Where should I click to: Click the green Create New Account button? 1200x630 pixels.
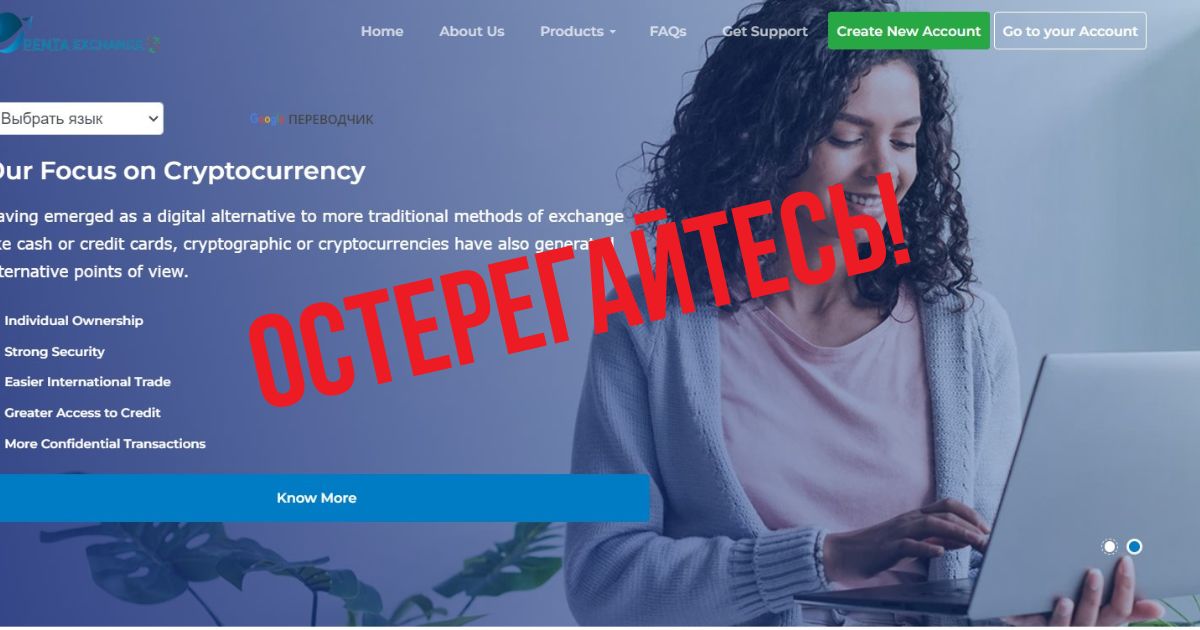click(909, 31)
